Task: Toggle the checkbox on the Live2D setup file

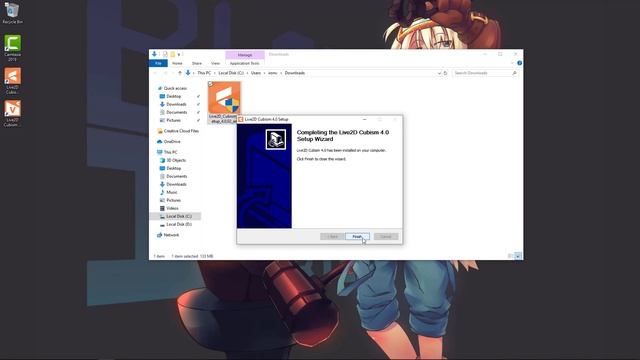Action: tap(211, 84)
